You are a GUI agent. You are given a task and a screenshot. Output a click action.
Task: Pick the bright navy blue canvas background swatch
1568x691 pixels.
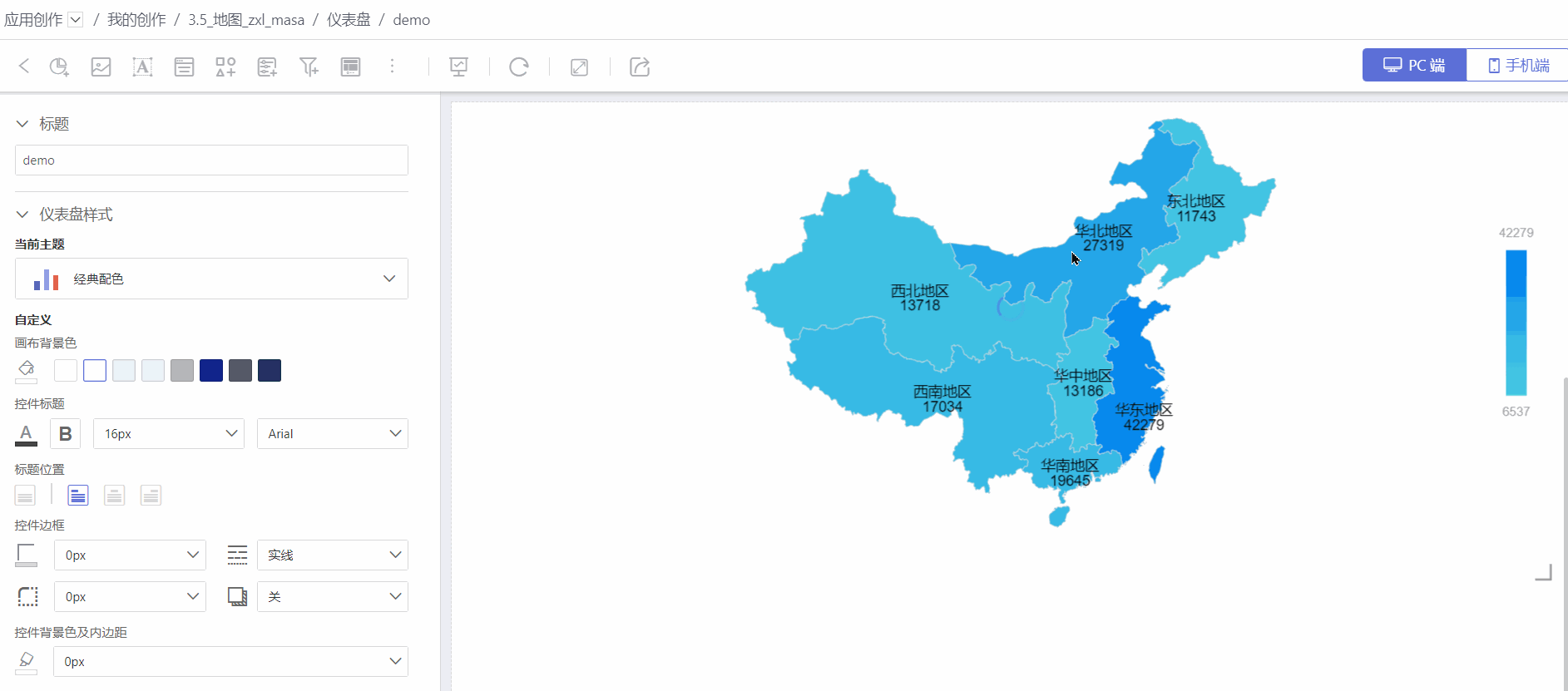point(211,371)
